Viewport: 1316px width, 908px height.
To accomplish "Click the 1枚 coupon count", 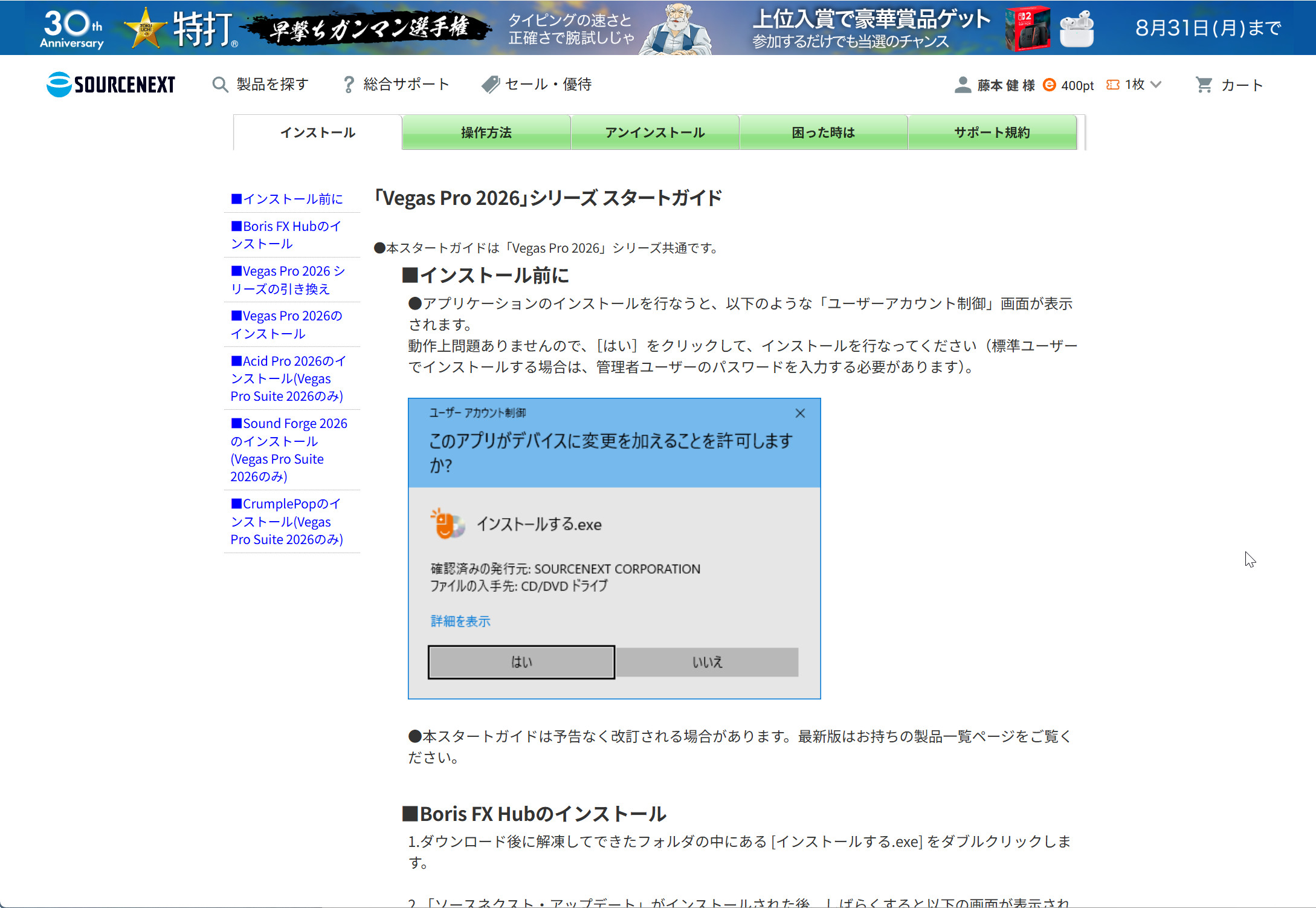I will point(1134,85).
